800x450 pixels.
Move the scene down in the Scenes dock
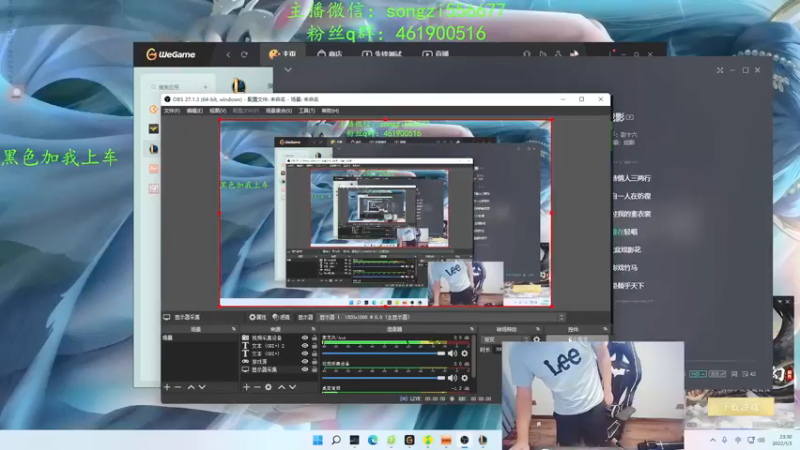pos(202,387)
